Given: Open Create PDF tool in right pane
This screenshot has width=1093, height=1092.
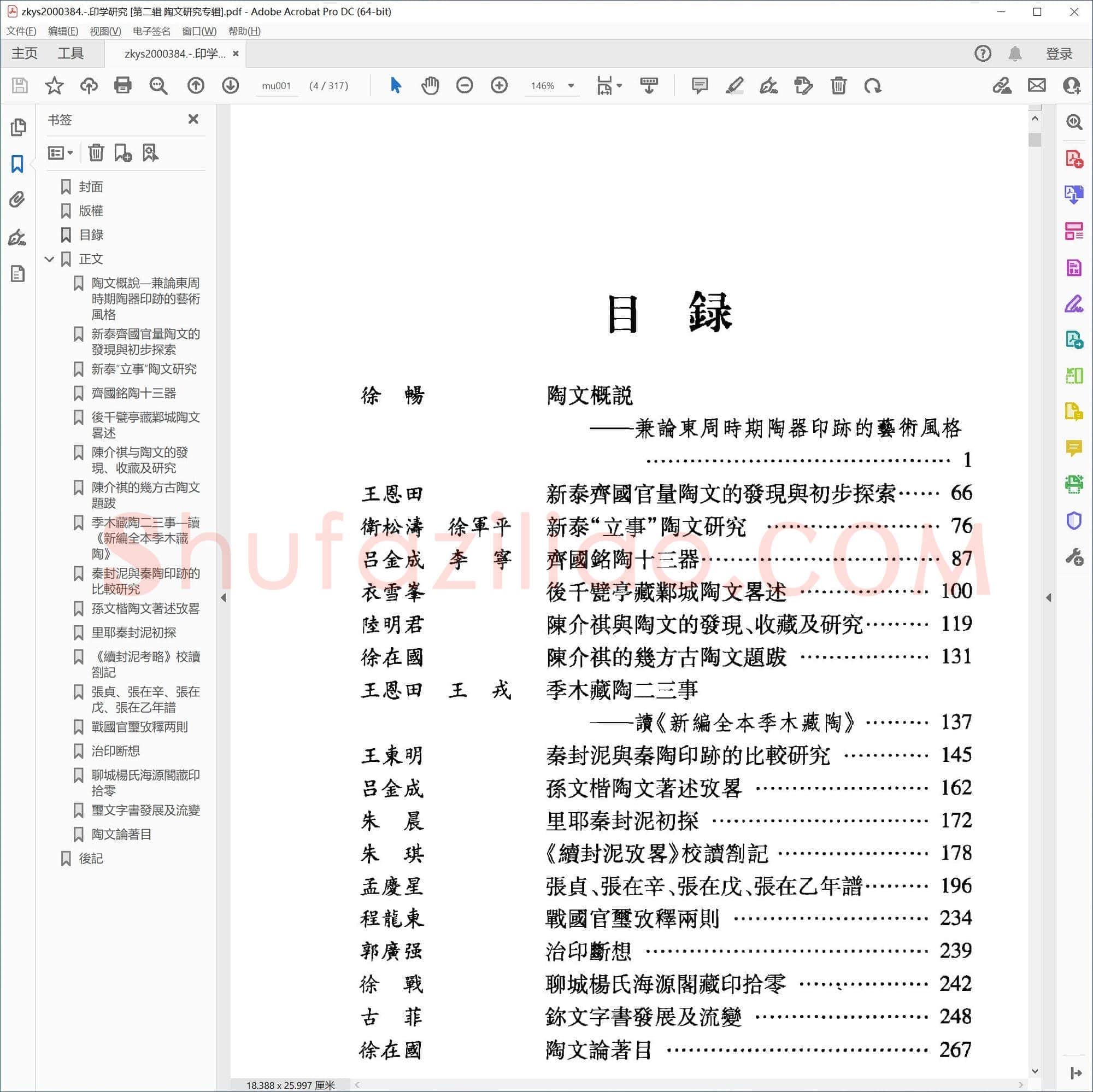Looking at the screenshot, I should (1074, 158).
